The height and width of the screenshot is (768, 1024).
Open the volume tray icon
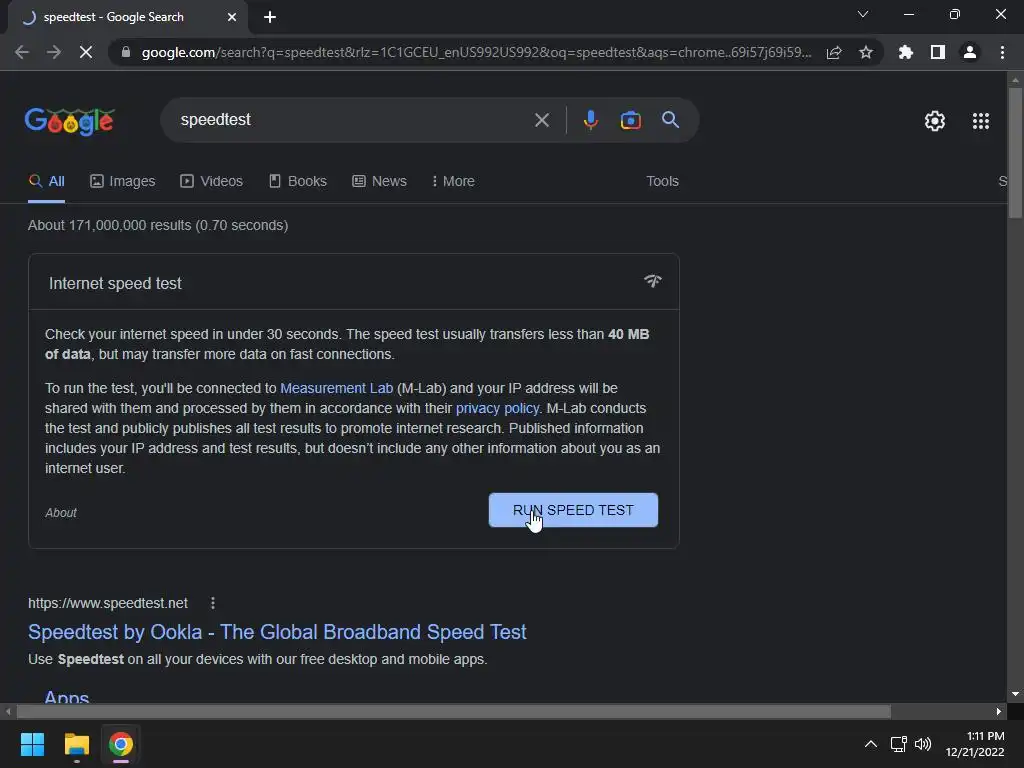[x=923, y=744]
